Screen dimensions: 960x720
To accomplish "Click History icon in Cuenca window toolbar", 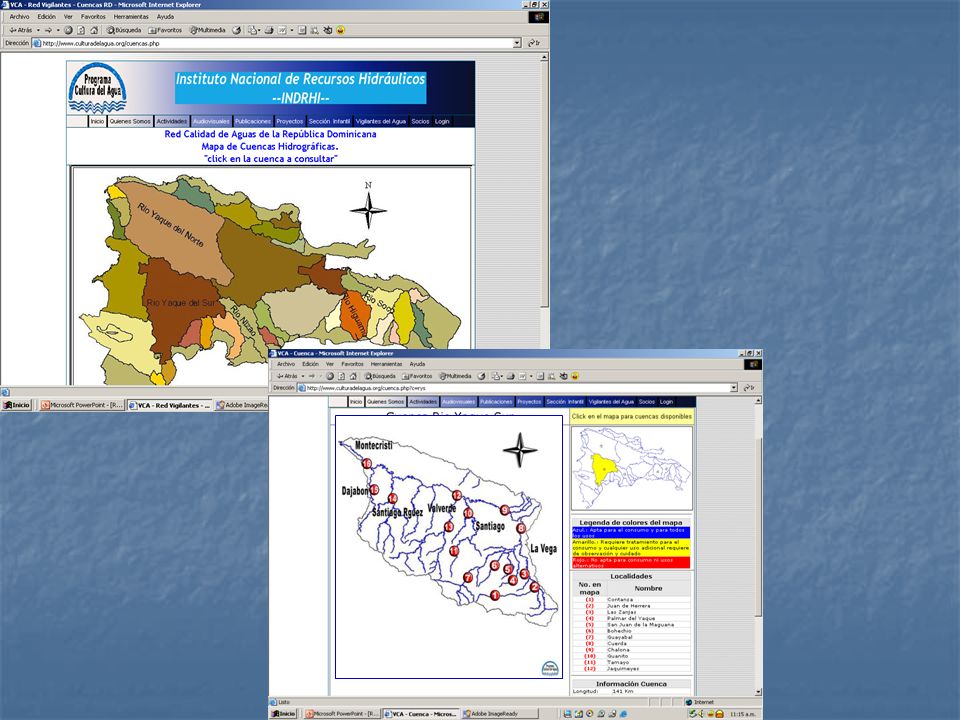I will (x=481, y=376).
